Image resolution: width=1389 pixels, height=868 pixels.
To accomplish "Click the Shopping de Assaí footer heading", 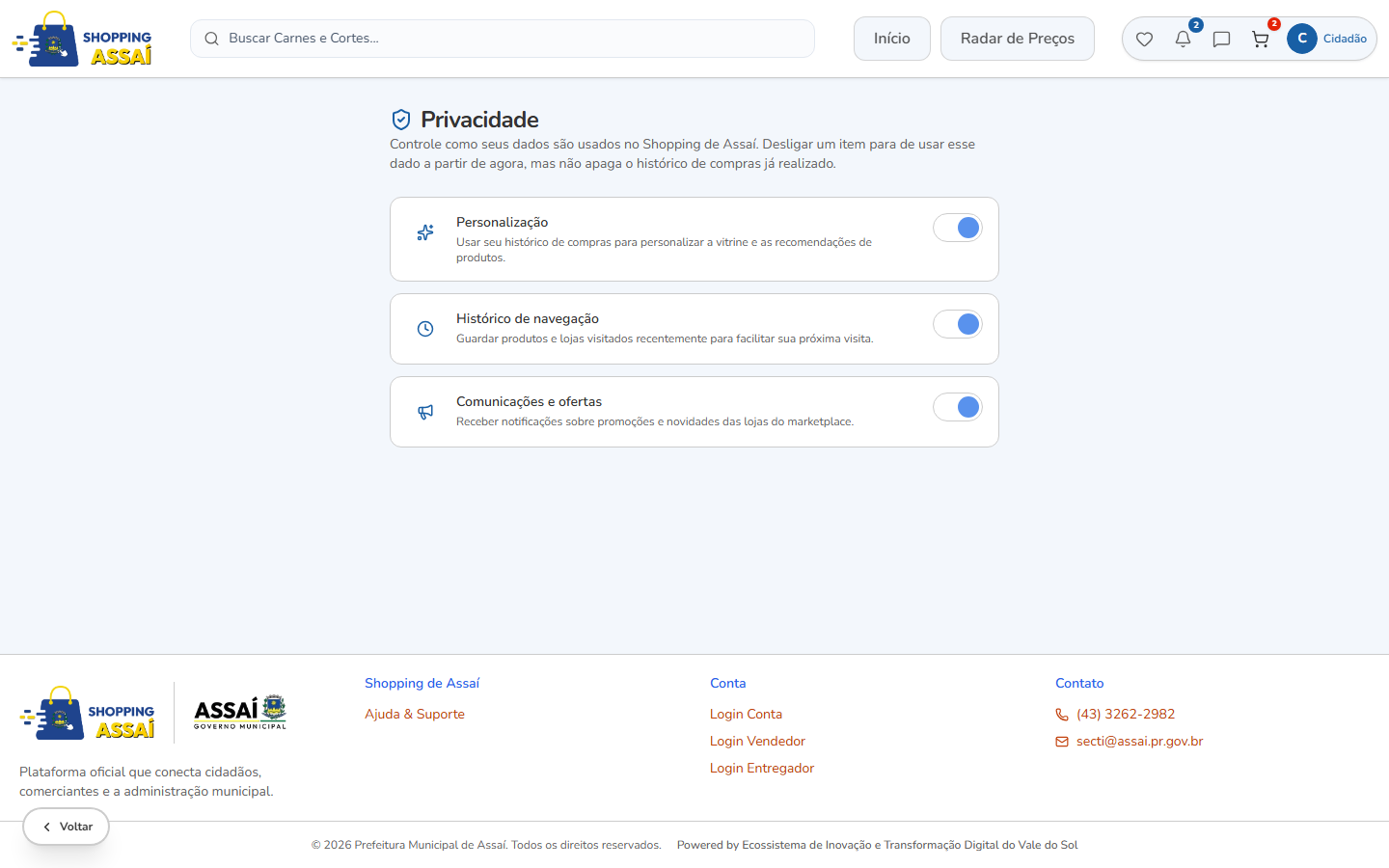I will point(422,683).
